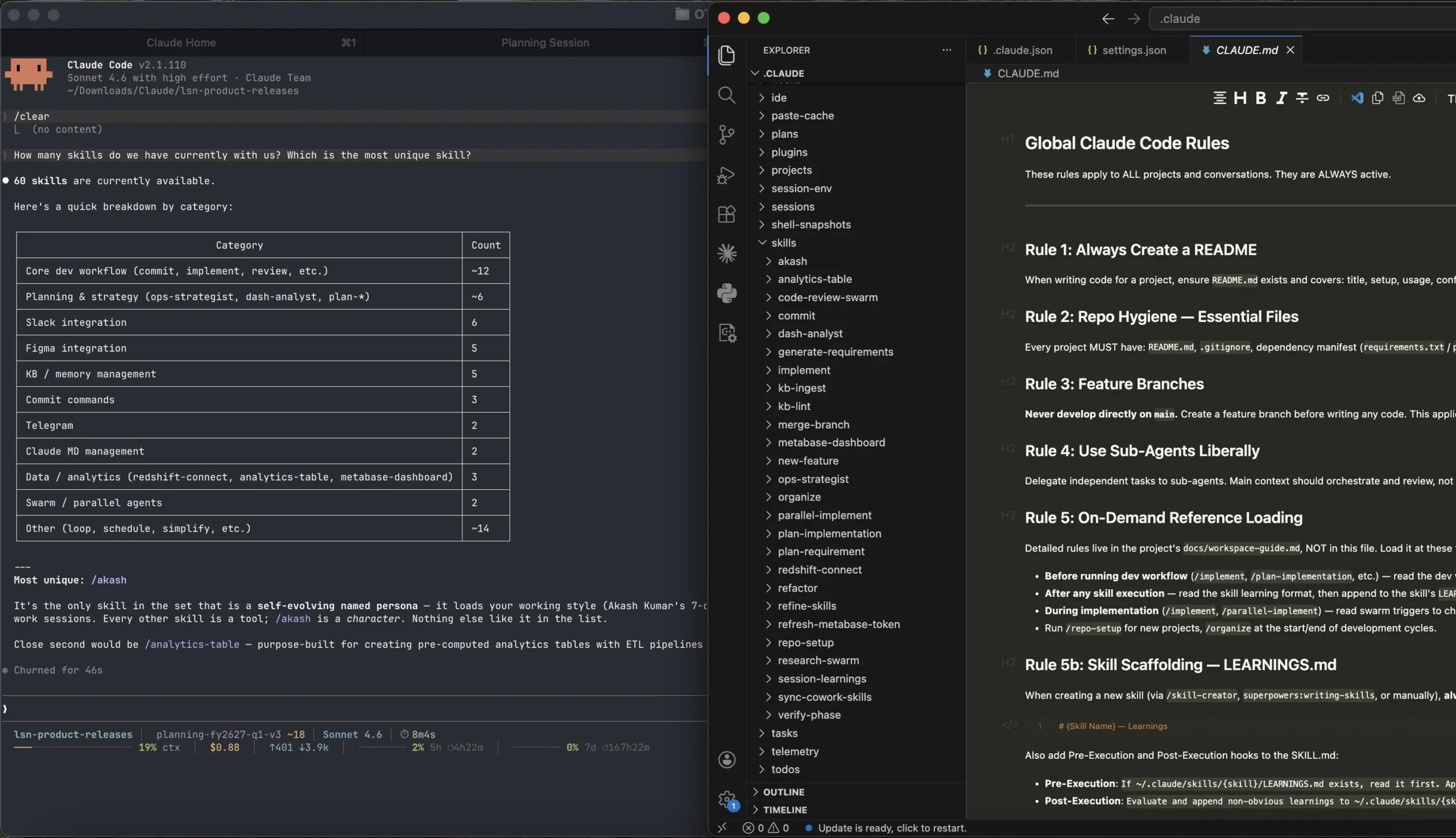Viewport: 1456px width, 838px height.
Task: Switch to the .claude.json tab
Action: [1015, 50]
